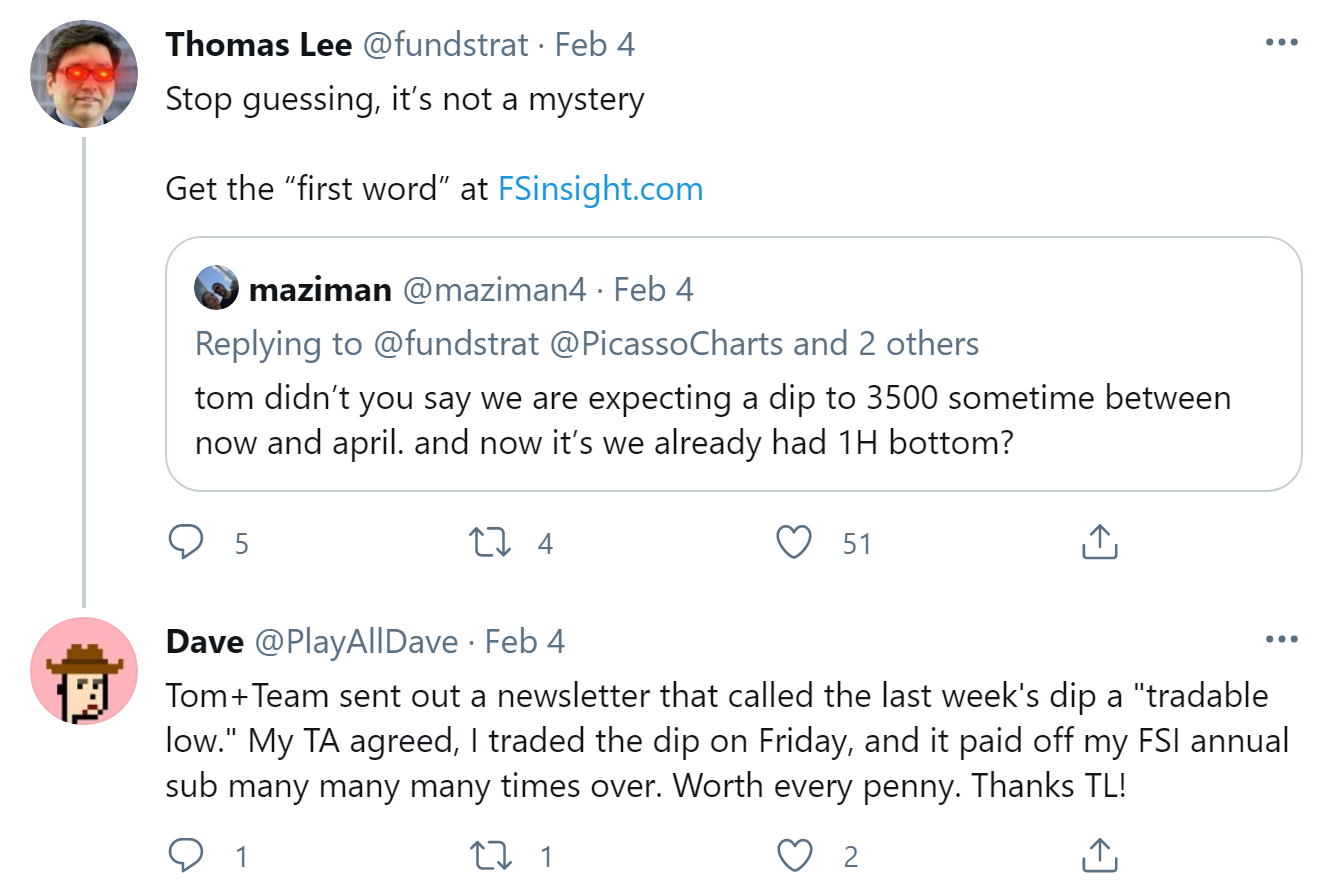Image resolution: width=1329 pixels, height=890 pixels.
Task: Share Thomas Lee's tweet
Action: coord(1099,543)
